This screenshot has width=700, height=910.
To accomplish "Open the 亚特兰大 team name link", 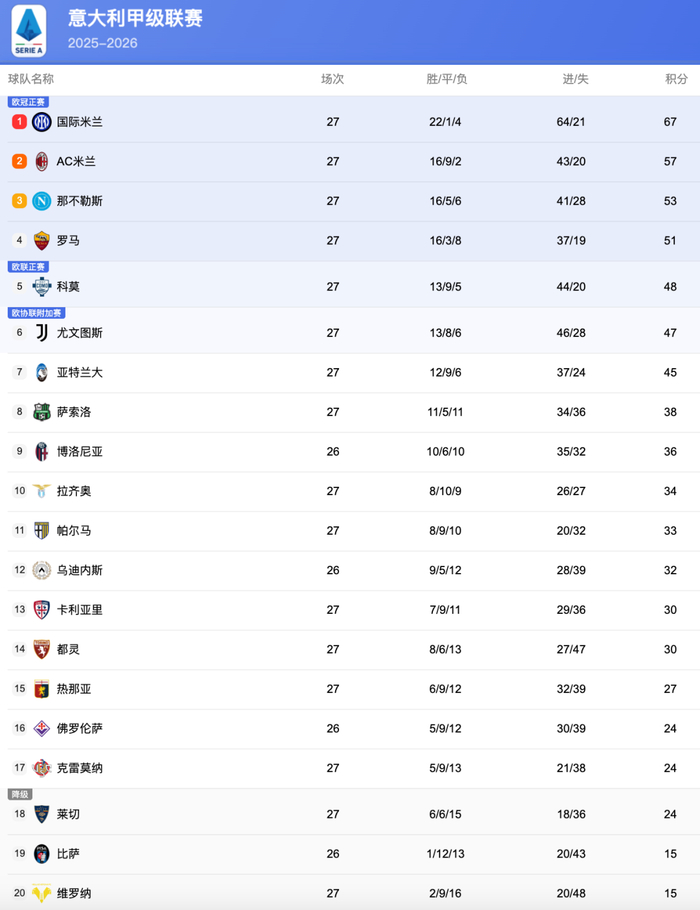I will click(x=79, y=373).
